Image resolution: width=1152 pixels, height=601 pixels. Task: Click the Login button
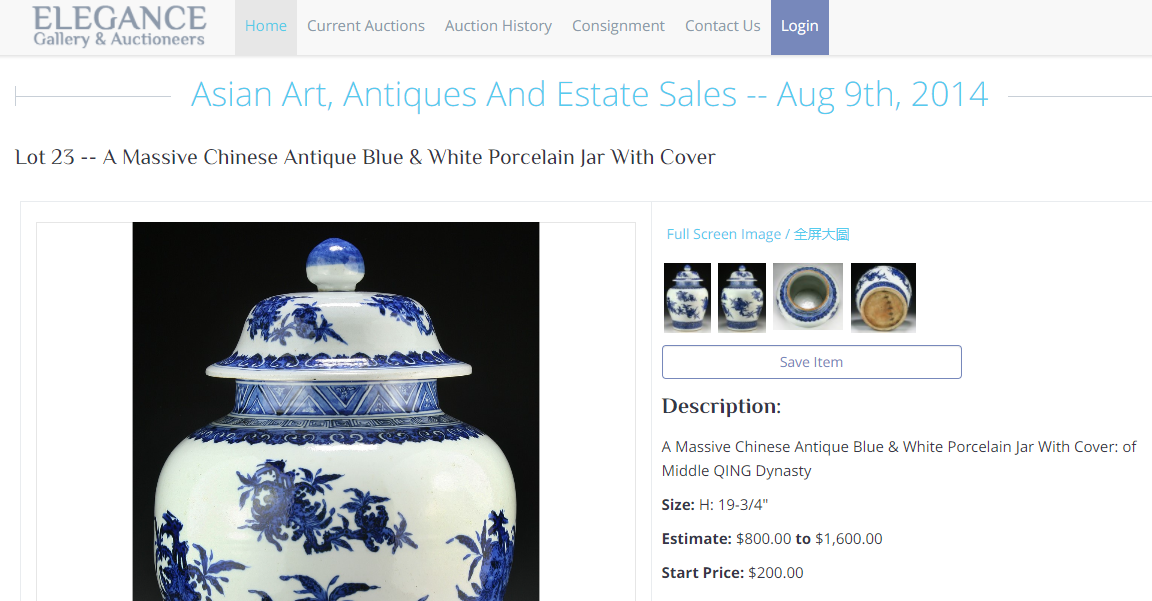[799, 26]
